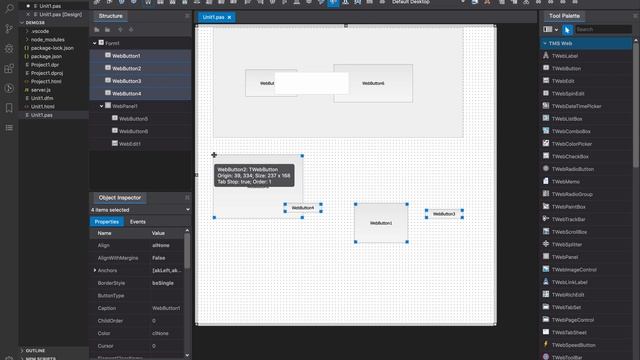Select the pointer tool in Tool Palette
Screen dimensions: 640x360
pos(567,29)
